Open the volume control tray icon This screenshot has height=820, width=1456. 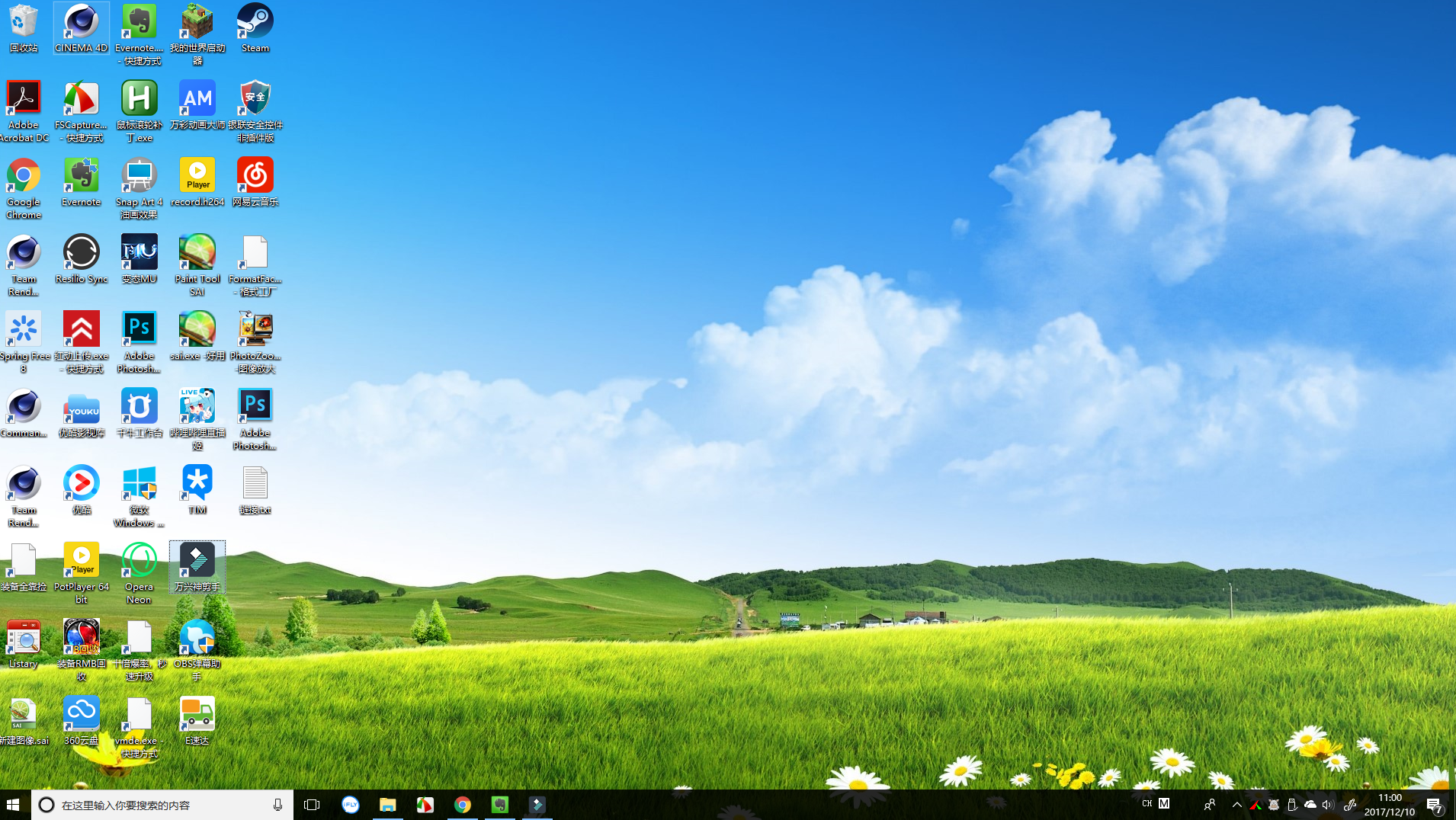(1329, 805)
